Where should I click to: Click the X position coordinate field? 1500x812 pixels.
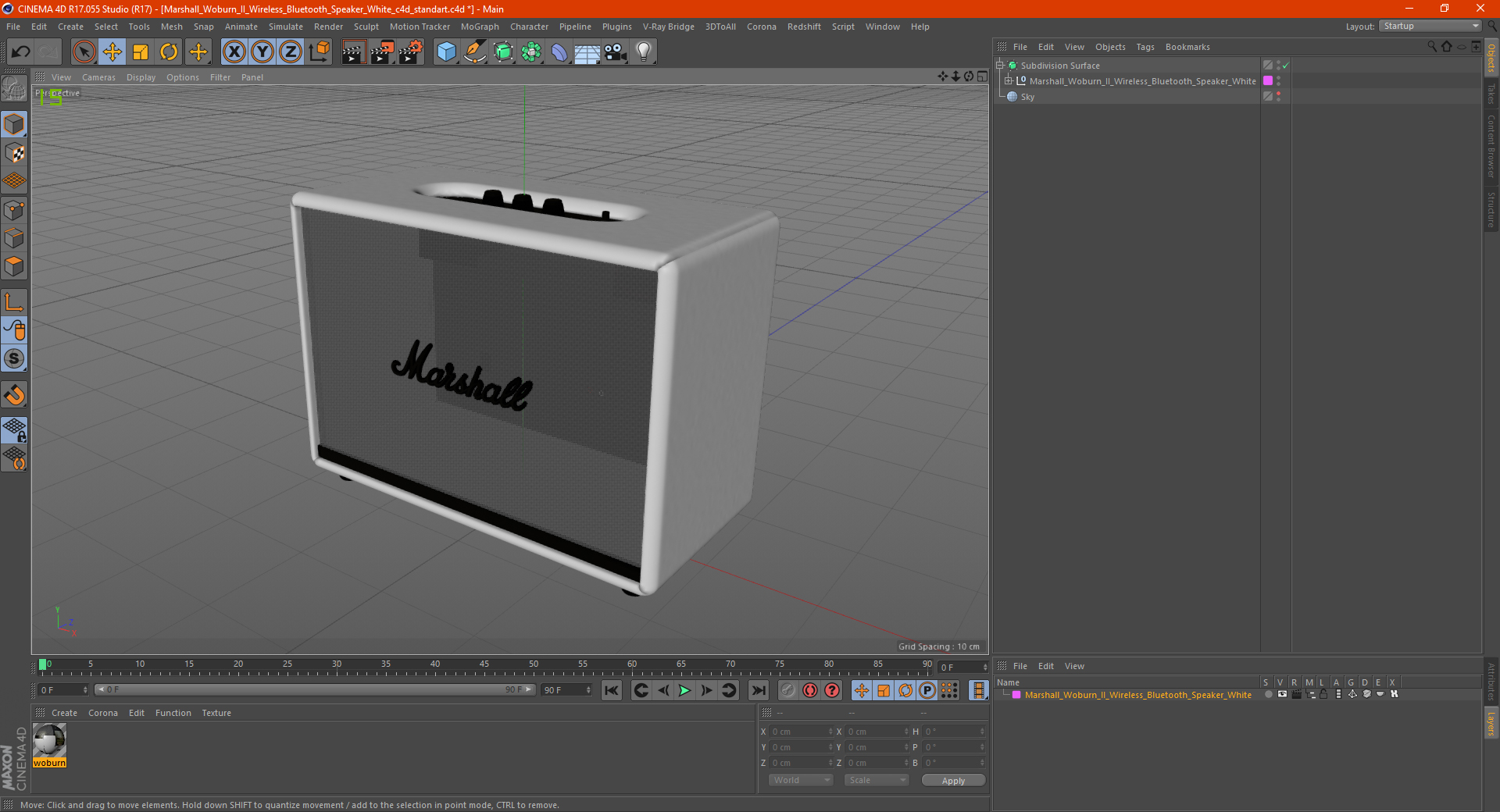click(x=801, y=732)
